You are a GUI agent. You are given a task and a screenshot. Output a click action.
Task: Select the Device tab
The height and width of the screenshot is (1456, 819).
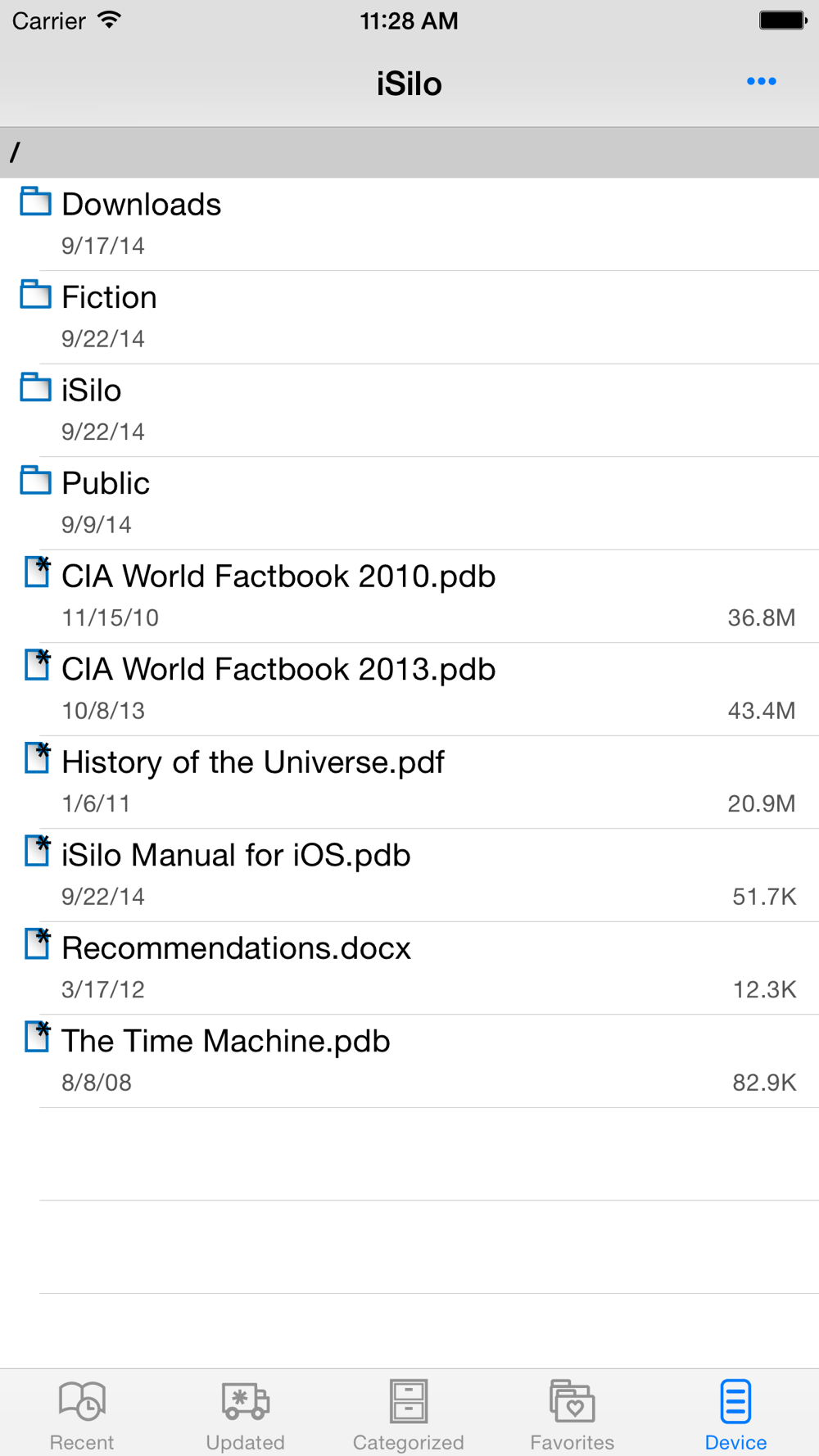[735, 1414]
